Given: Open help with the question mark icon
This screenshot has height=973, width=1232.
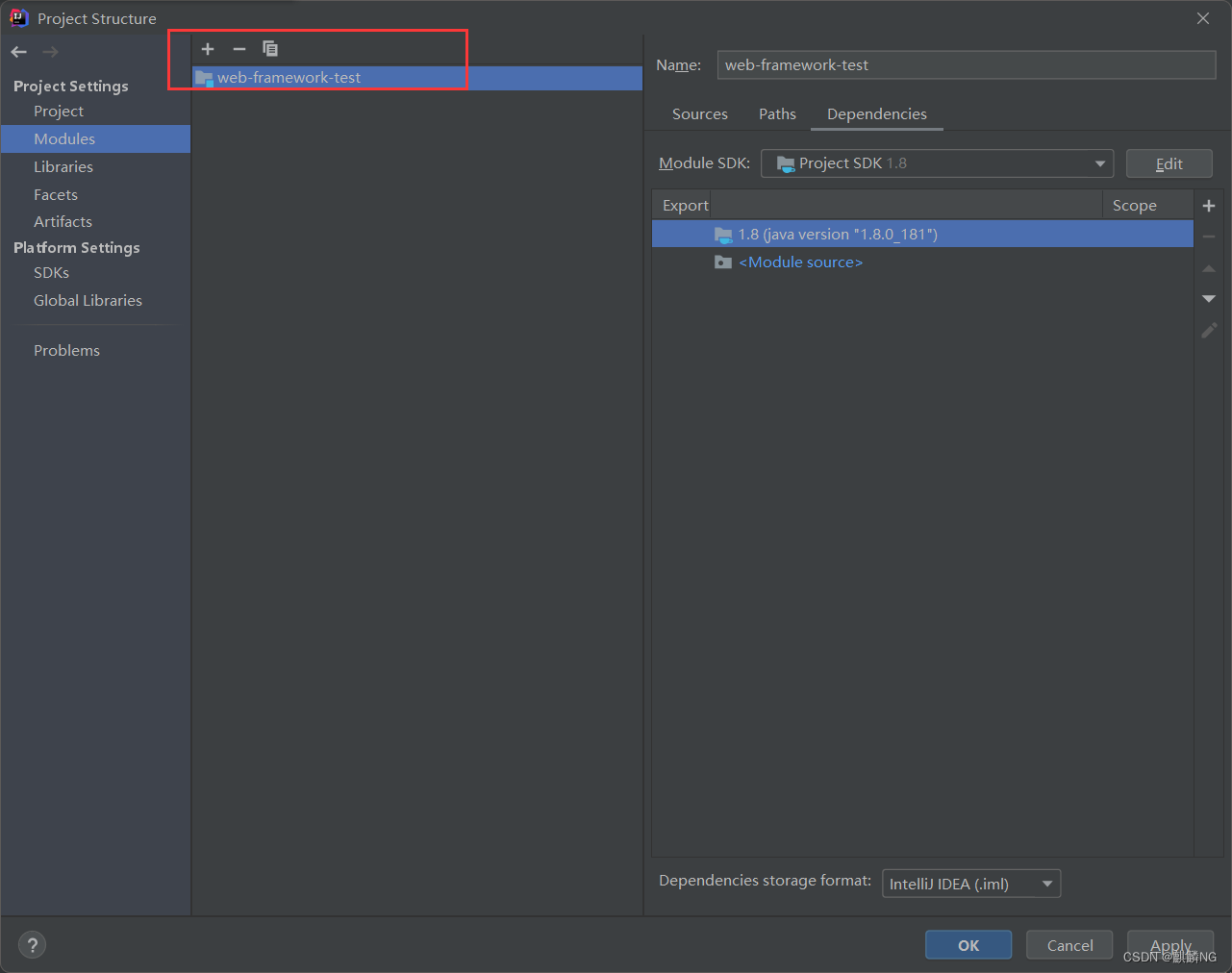Looking at the screenshot, I should point(32,945).
